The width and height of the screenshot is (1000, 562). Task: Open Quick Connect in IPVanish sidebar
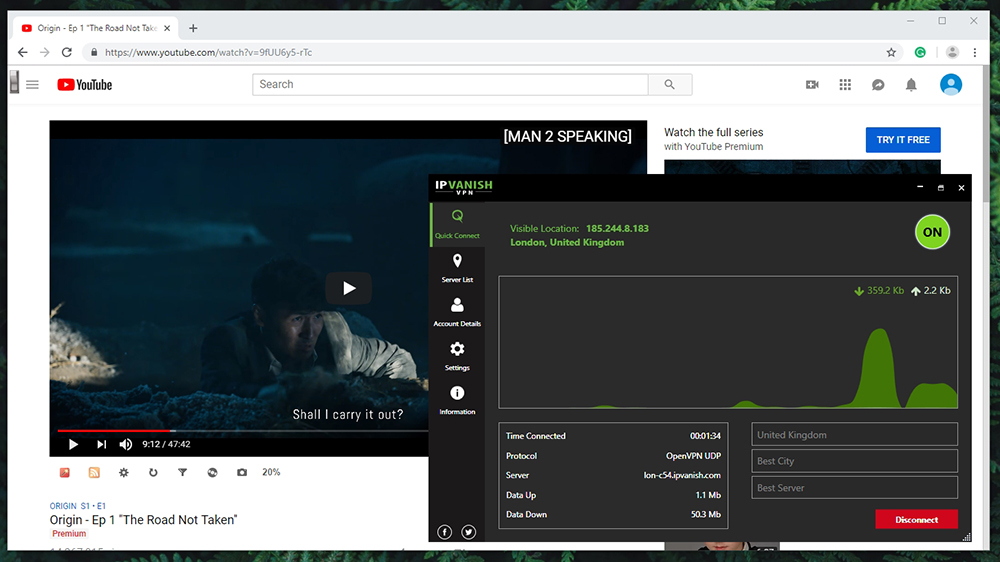[x=457, y=224]
